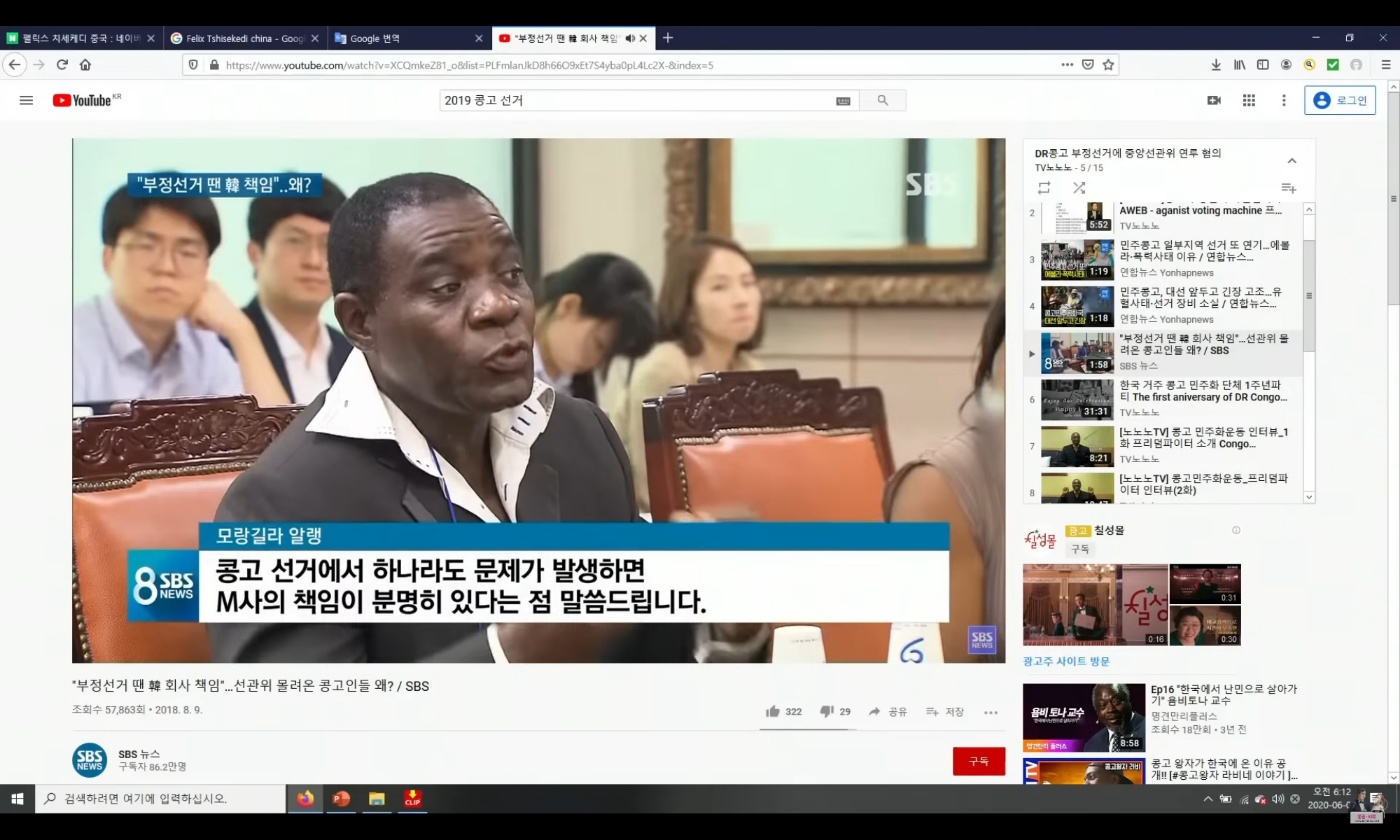Screen dimensions: 1400x840
Task: Open Firefox account icon
Action: click(x=1286, y=65)
